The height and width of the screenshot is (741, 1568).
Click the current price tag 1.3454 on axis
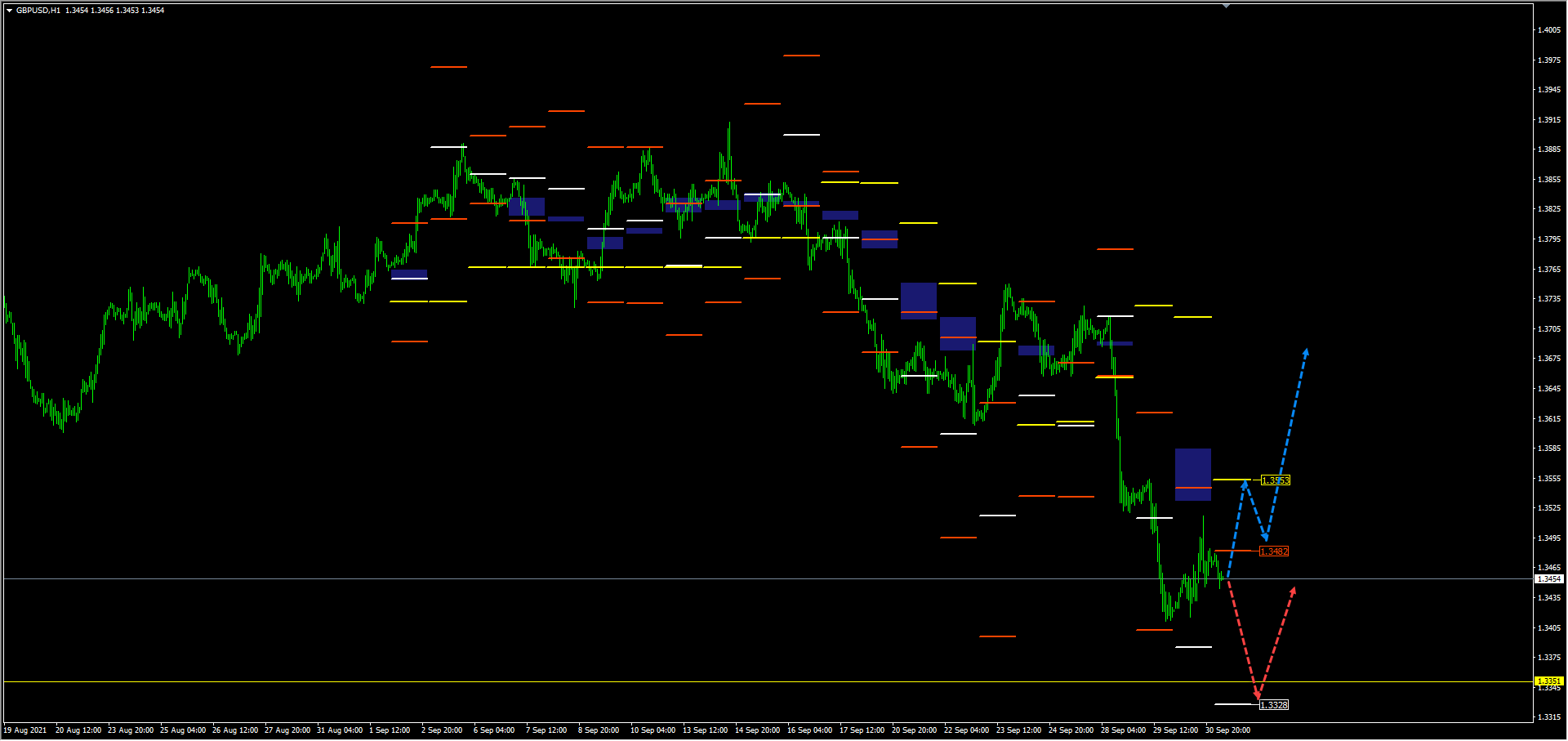(1549, 578)
